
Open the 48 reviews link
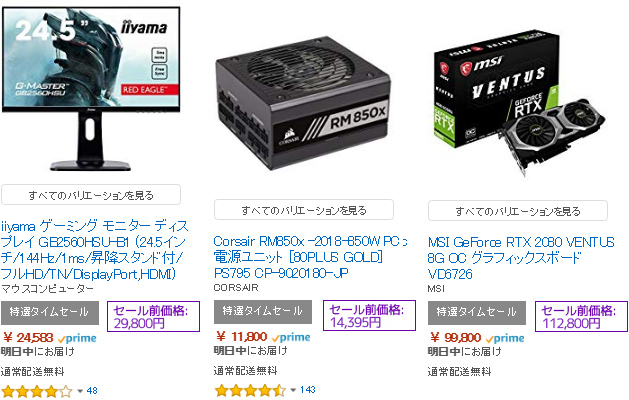point(92,390)
